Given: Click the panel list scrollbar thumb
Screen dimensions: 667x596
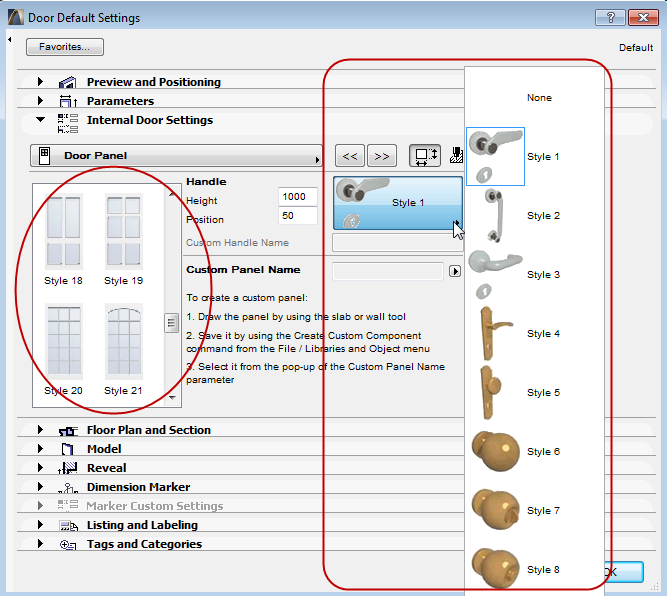Looking at the screenshot, I should 171,323.
